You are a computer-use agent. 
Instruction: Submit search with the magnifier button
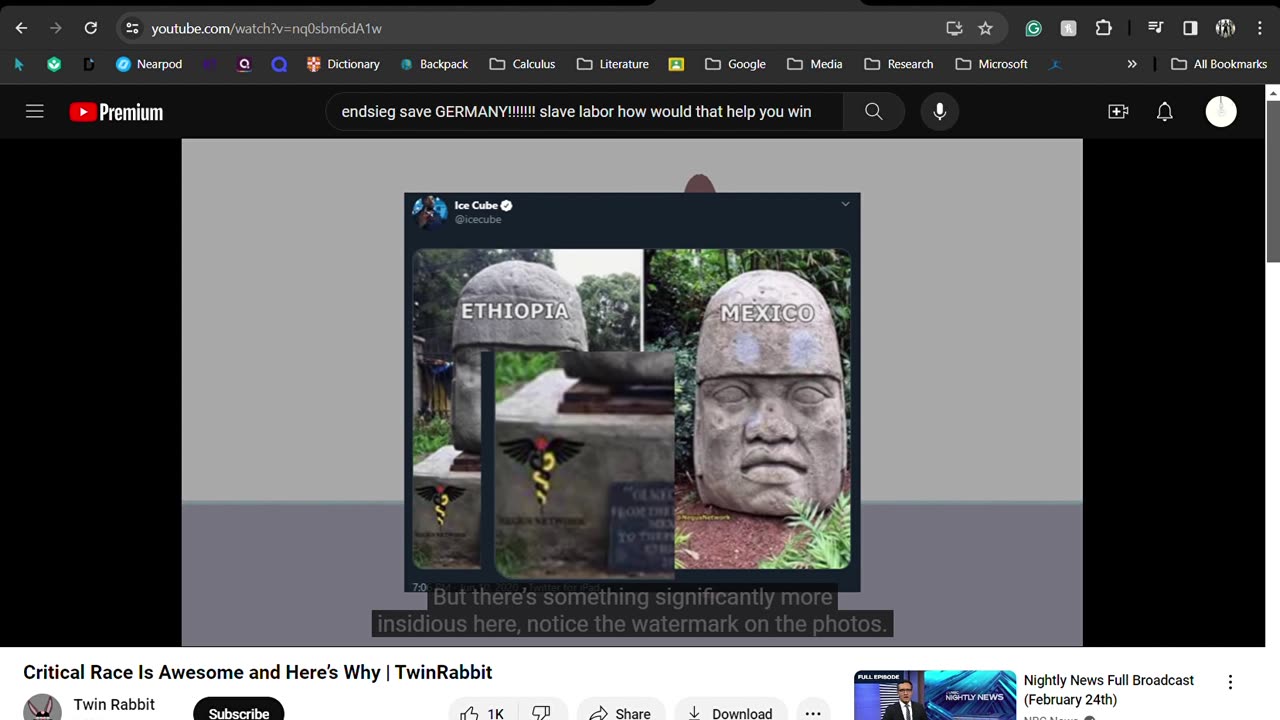pyautogui.click(x=874, y=112)
